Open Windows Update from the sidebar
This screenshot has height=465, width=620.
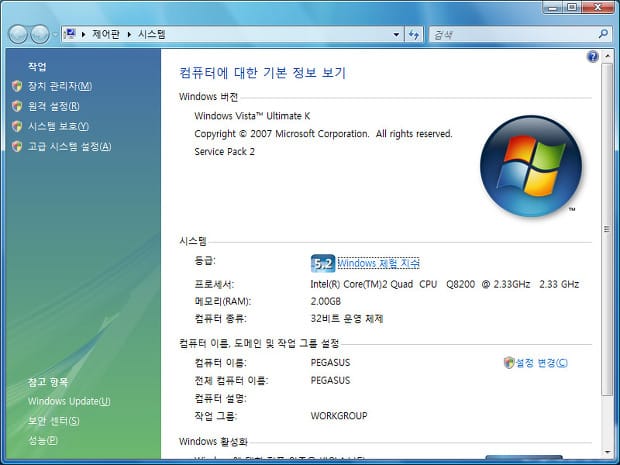click(x=69, y=401)
